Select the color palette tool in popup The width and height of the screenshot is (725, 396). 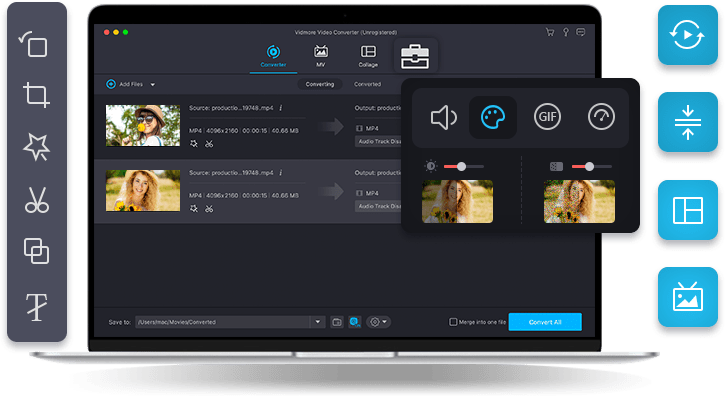492,117
